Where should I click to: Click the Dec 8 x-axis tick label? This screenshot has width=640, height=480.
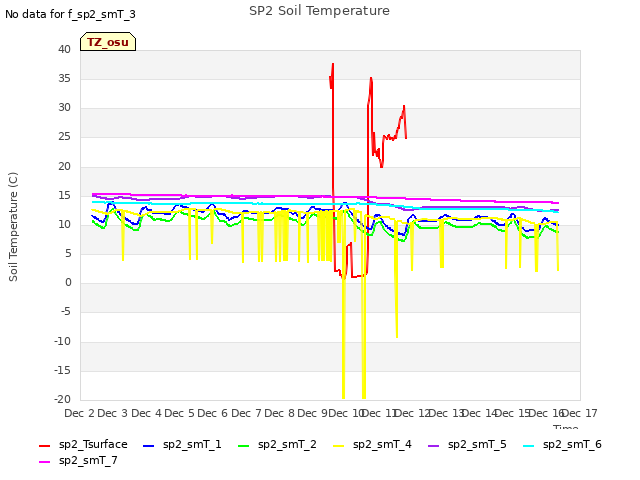point(279,413)
